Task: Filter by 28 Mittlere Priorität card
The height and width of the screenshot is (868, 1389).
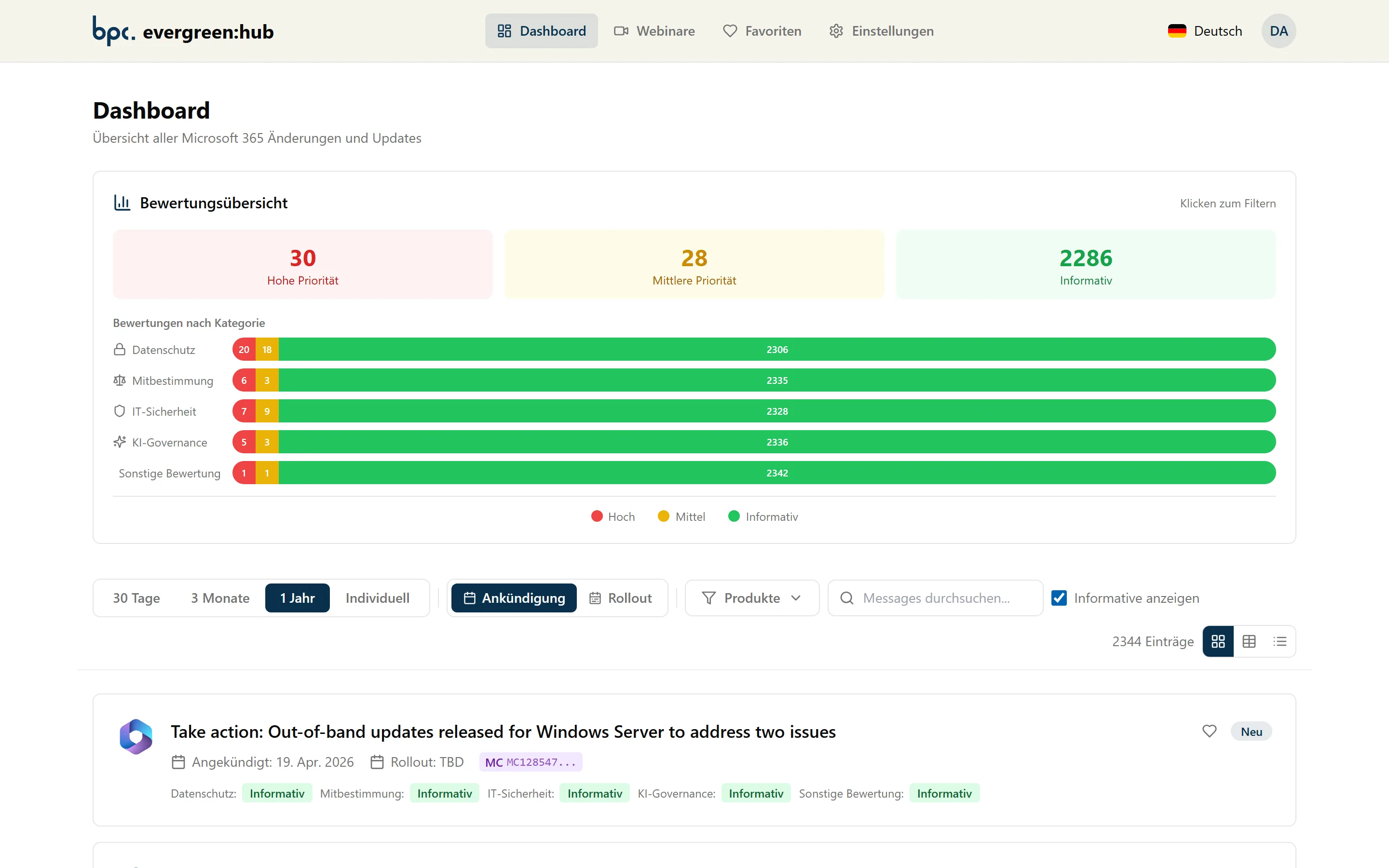Action: tap(694, 264)
